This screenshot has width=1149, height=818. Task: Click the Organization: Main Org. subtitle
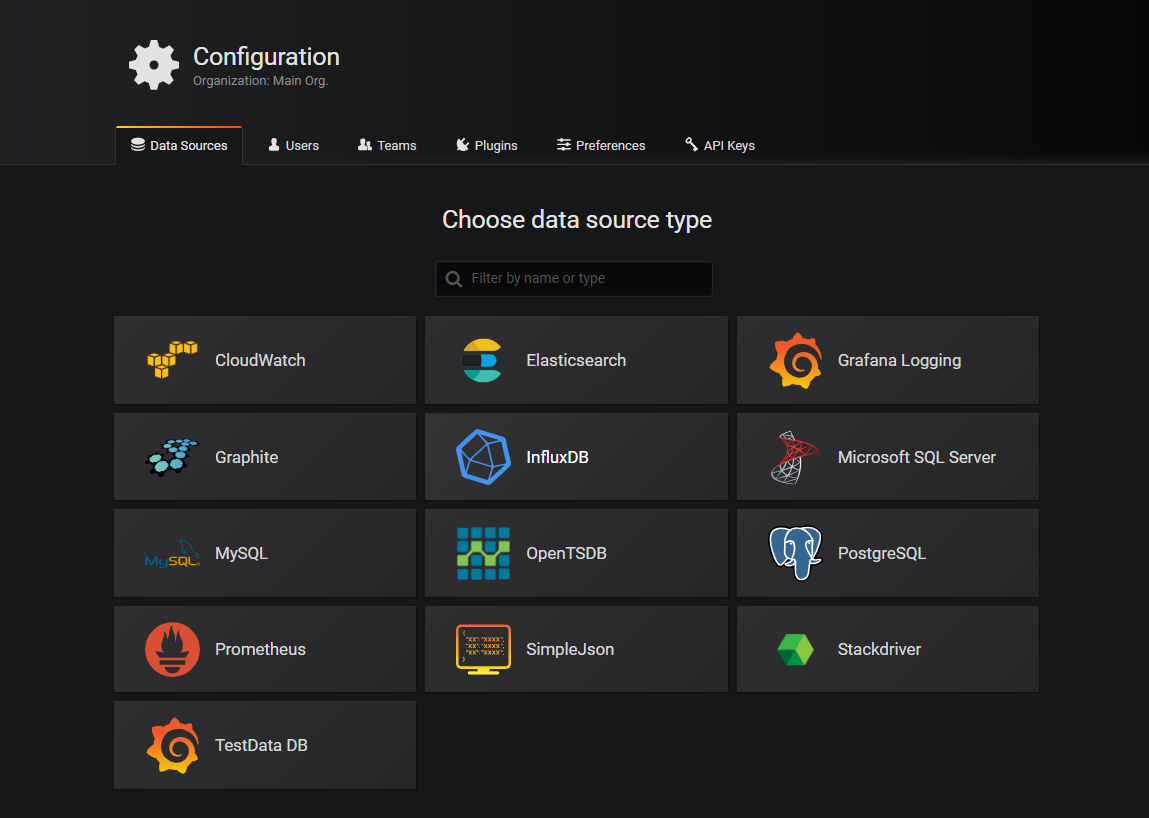(x=260, y=81)
